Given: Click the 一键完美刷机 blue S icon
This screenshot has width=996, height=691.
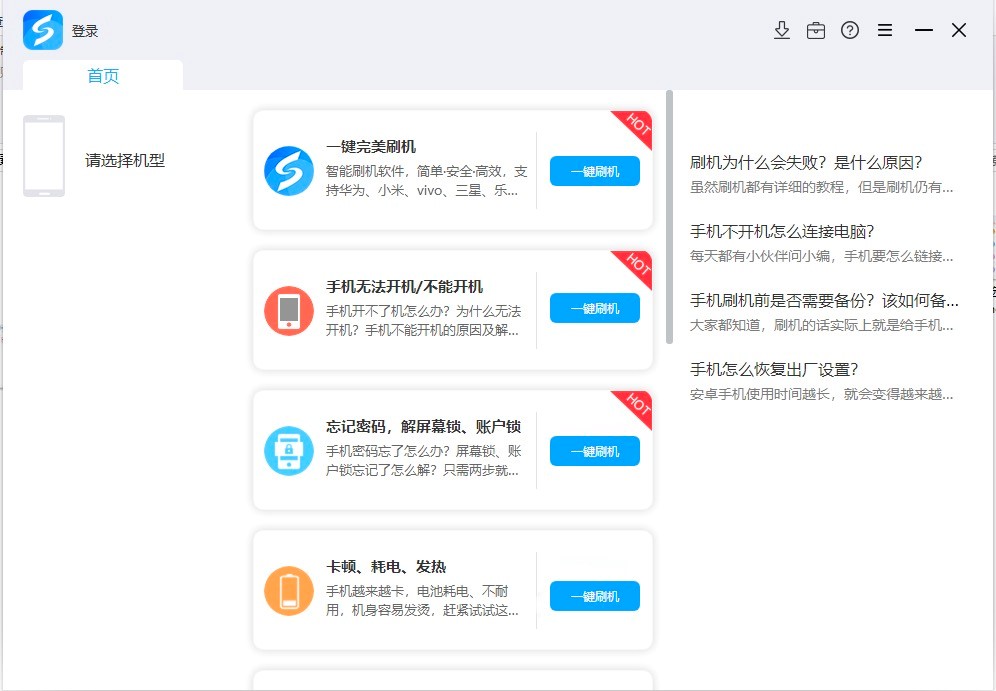Looking at the screenshot, I should click(288, 171).
